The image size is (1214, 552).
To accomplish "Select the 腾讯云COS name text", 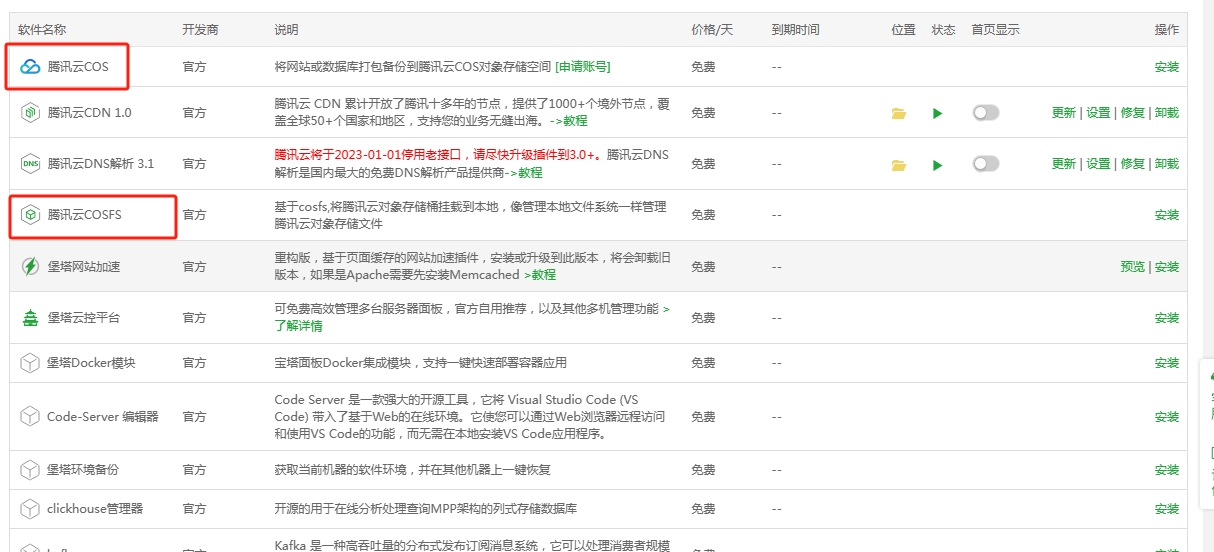I will [78, 67].
